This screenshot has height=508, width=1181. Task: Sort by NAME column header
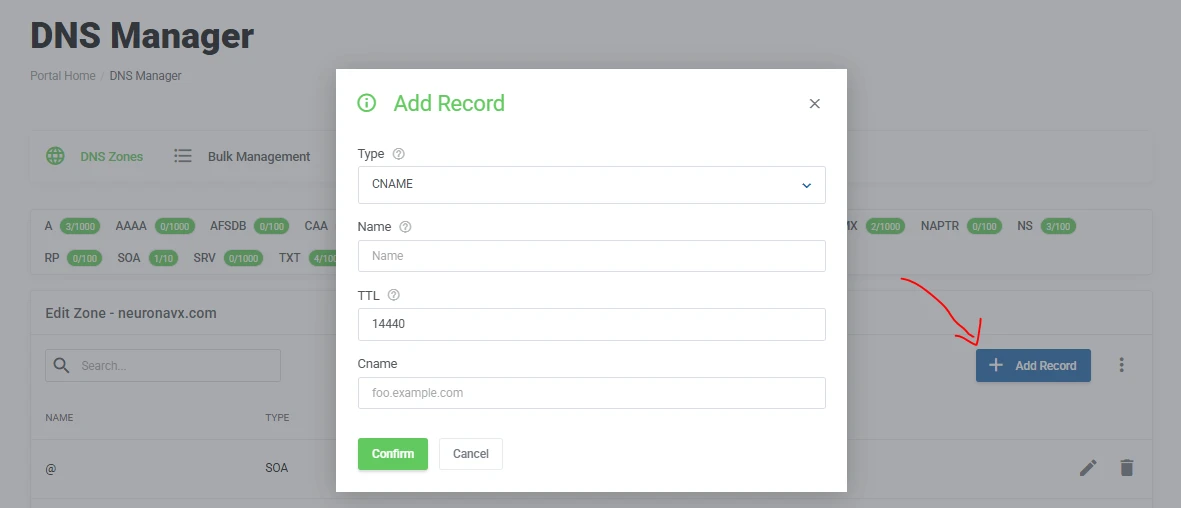pyautogui.click(x=60, y=418)
